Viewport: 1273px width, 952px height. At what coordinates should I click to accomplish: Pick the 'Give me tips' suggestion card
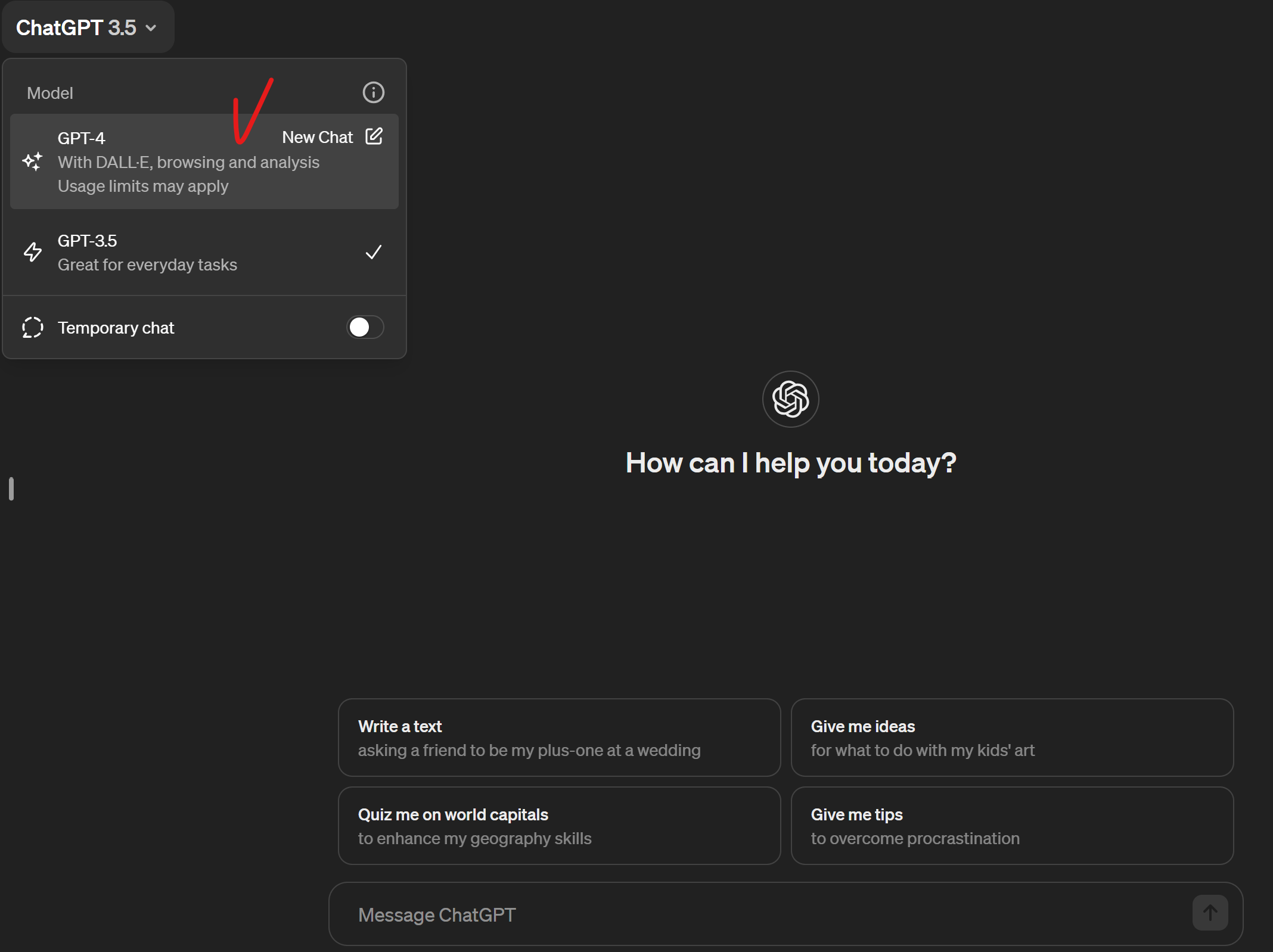[x=1013, y=826]
